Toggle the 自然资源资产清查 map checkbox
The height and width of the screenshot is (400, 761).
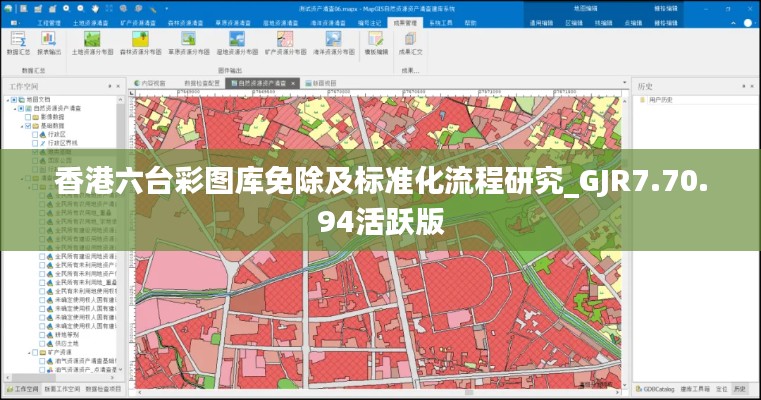pos(21,108)
